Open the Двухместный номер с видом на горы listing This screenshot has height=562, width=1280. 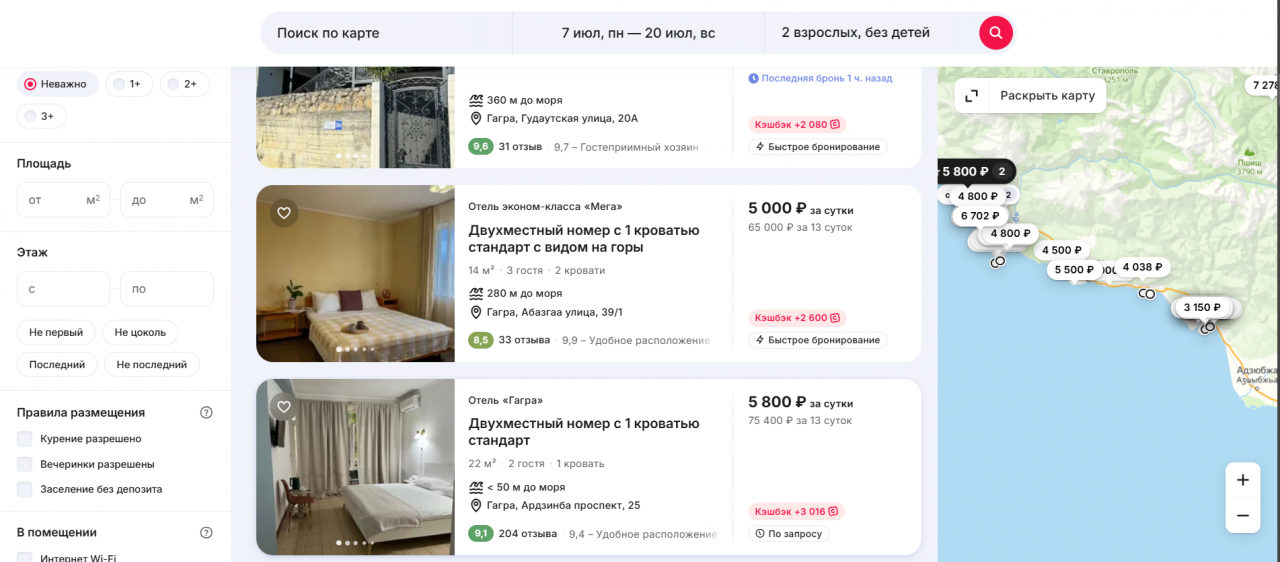pos(583,238)
